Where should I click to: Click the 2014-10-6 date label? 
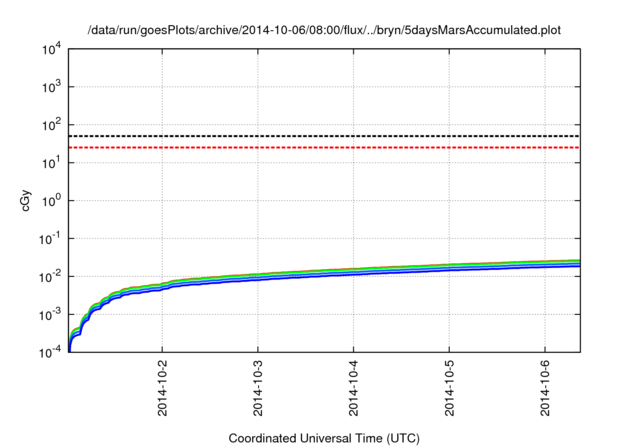coord(545,388)
